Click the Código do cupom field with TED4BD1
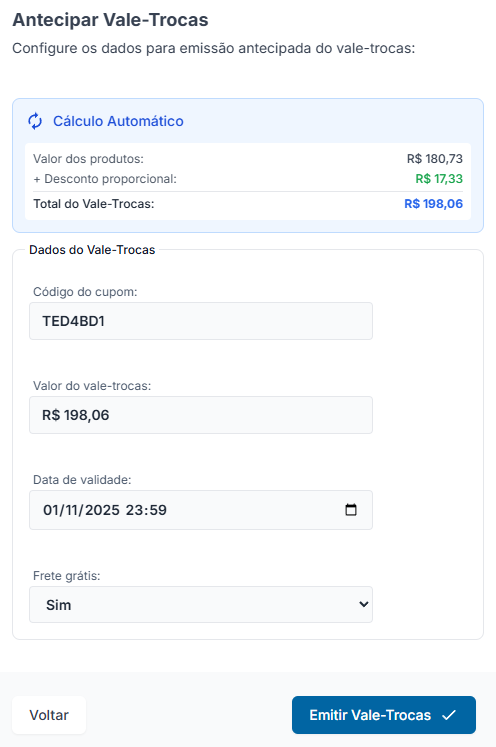The height and width of the screenshot is (747, 496). tap(201, 321)
